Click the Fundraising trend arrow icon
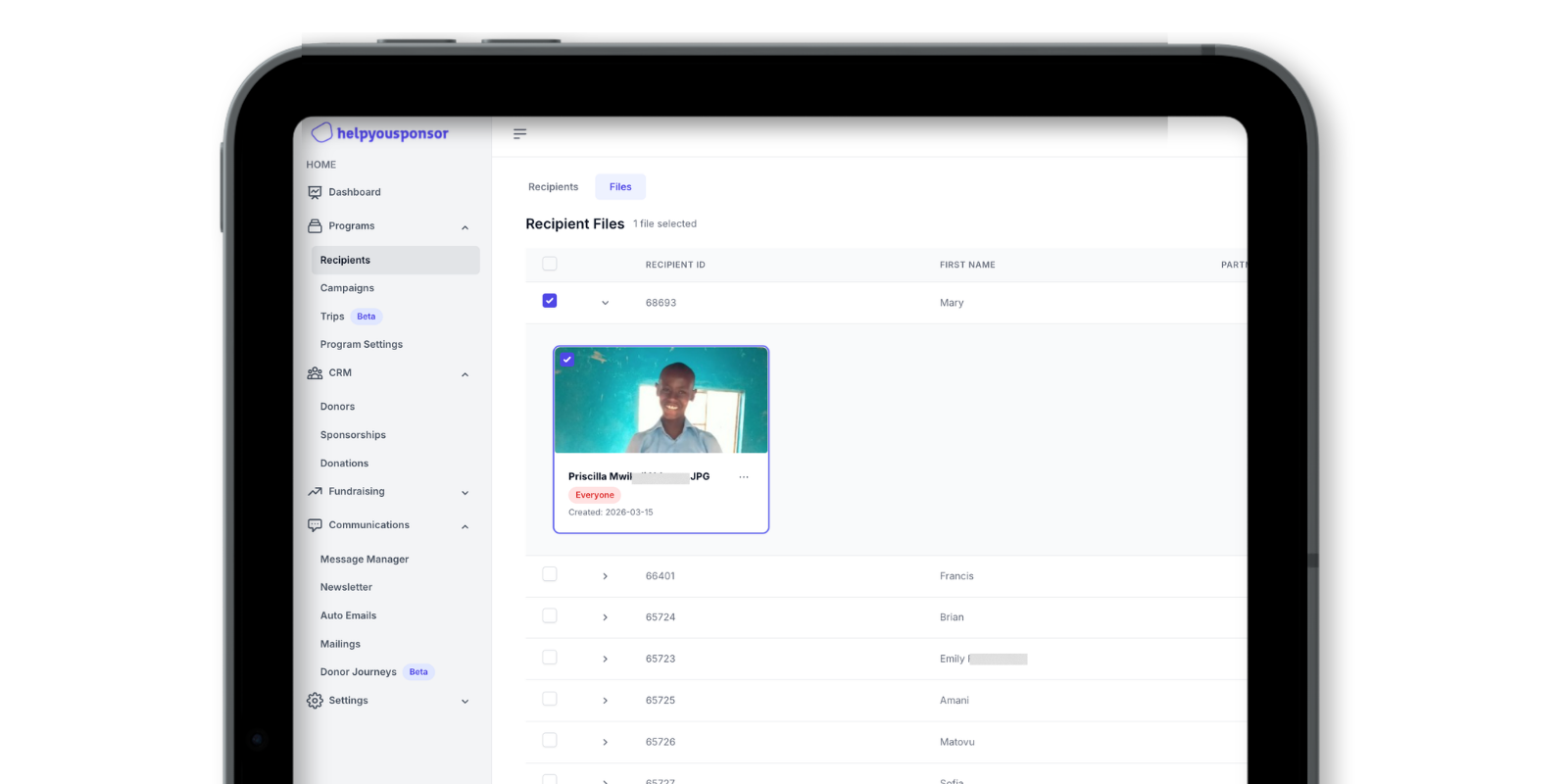 click(315, 492)
